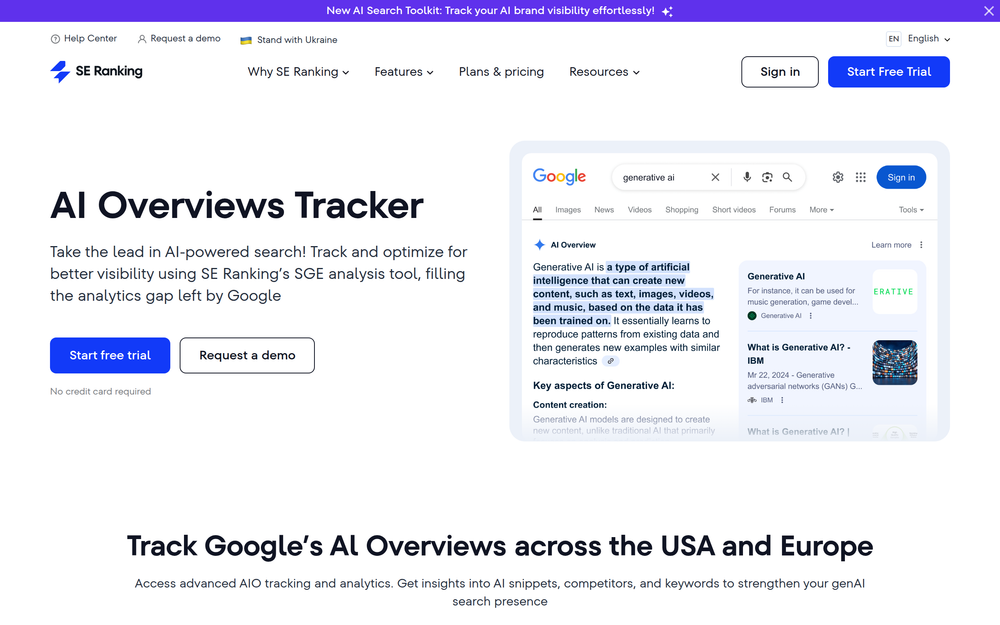Click the Help Center question icon

[x=55, y=39]
